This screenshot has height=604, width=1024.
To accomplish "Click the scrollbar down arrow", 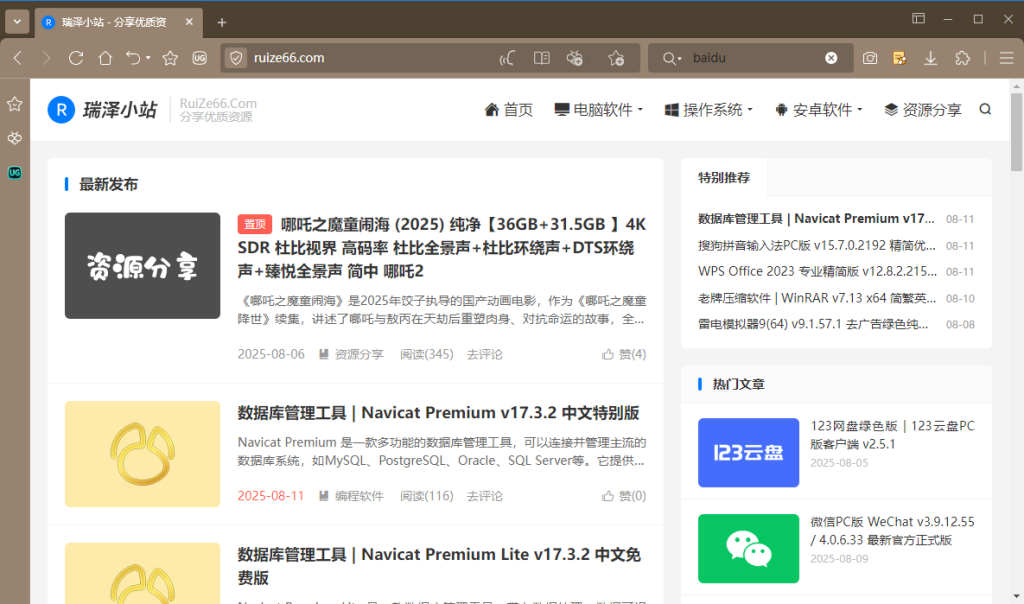I will click(1016, 596).
